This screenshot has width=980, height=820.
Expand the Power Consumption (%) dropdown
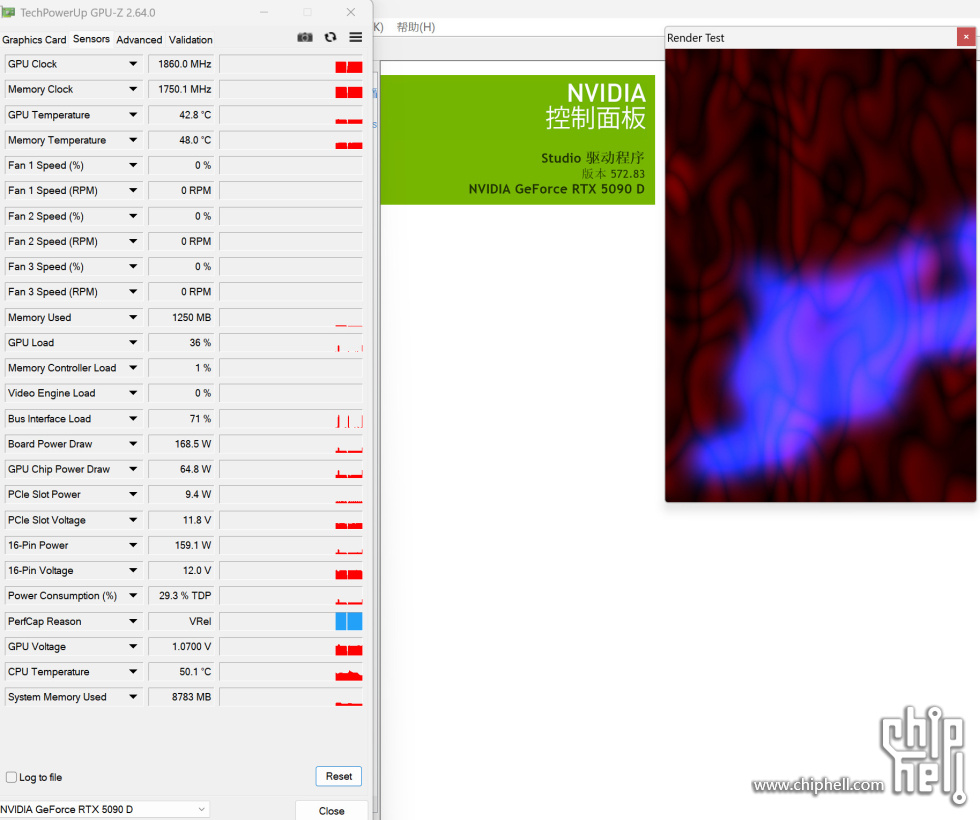pyautogui.click(x=133, y=596)
